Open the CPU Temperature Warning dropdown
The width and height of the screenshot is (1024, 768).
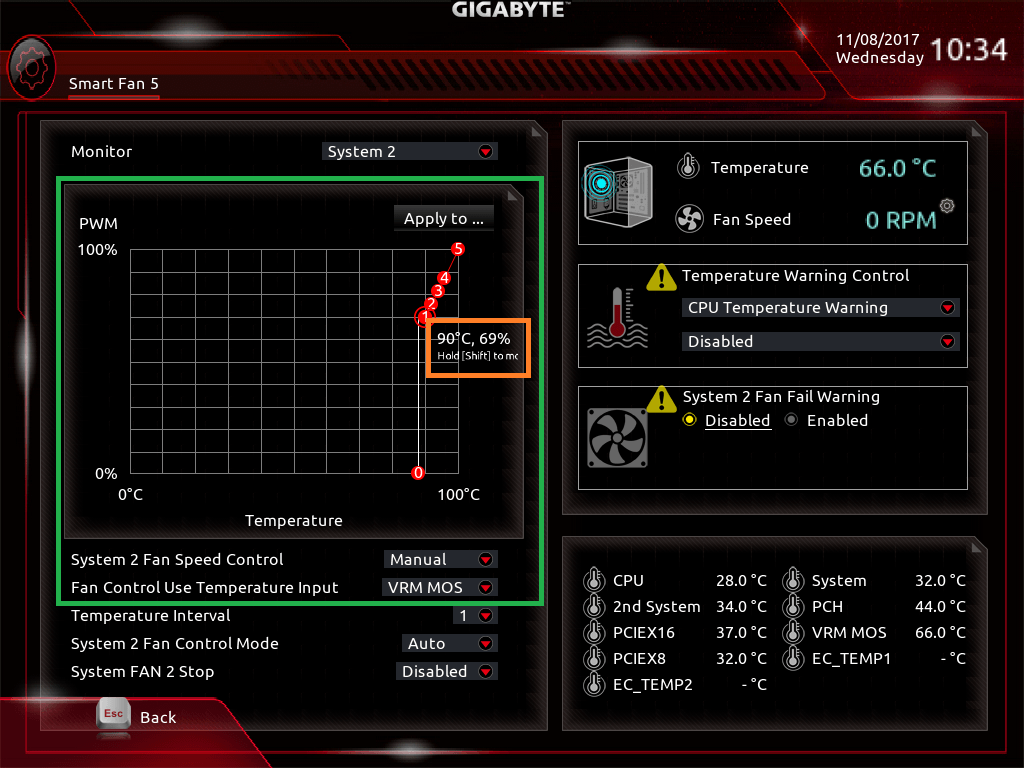click(820, 308)
